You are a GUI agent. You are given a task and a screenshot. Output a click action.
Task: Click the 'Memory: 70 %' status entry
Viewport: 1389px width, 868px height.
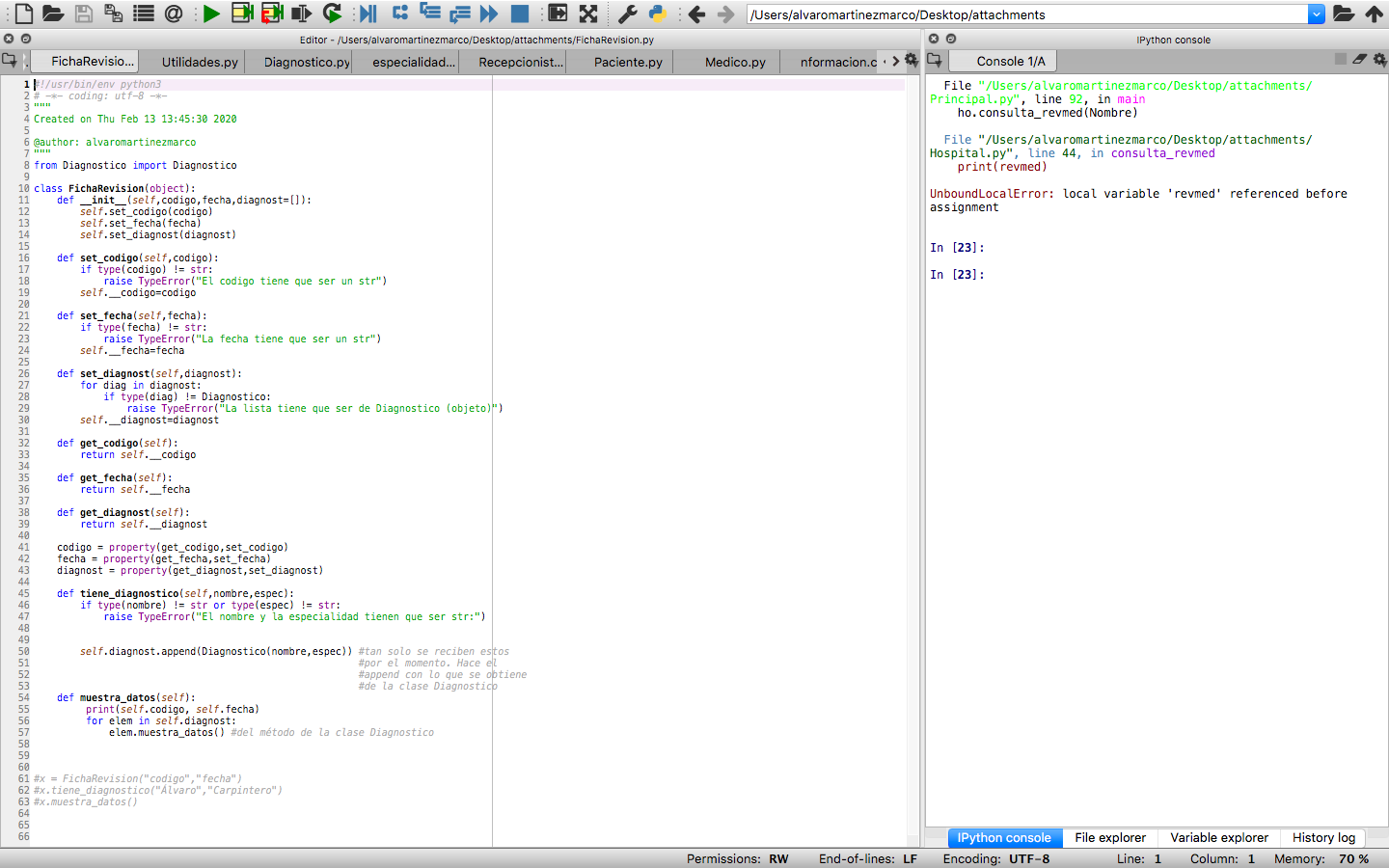click(x=1321, y=859)
